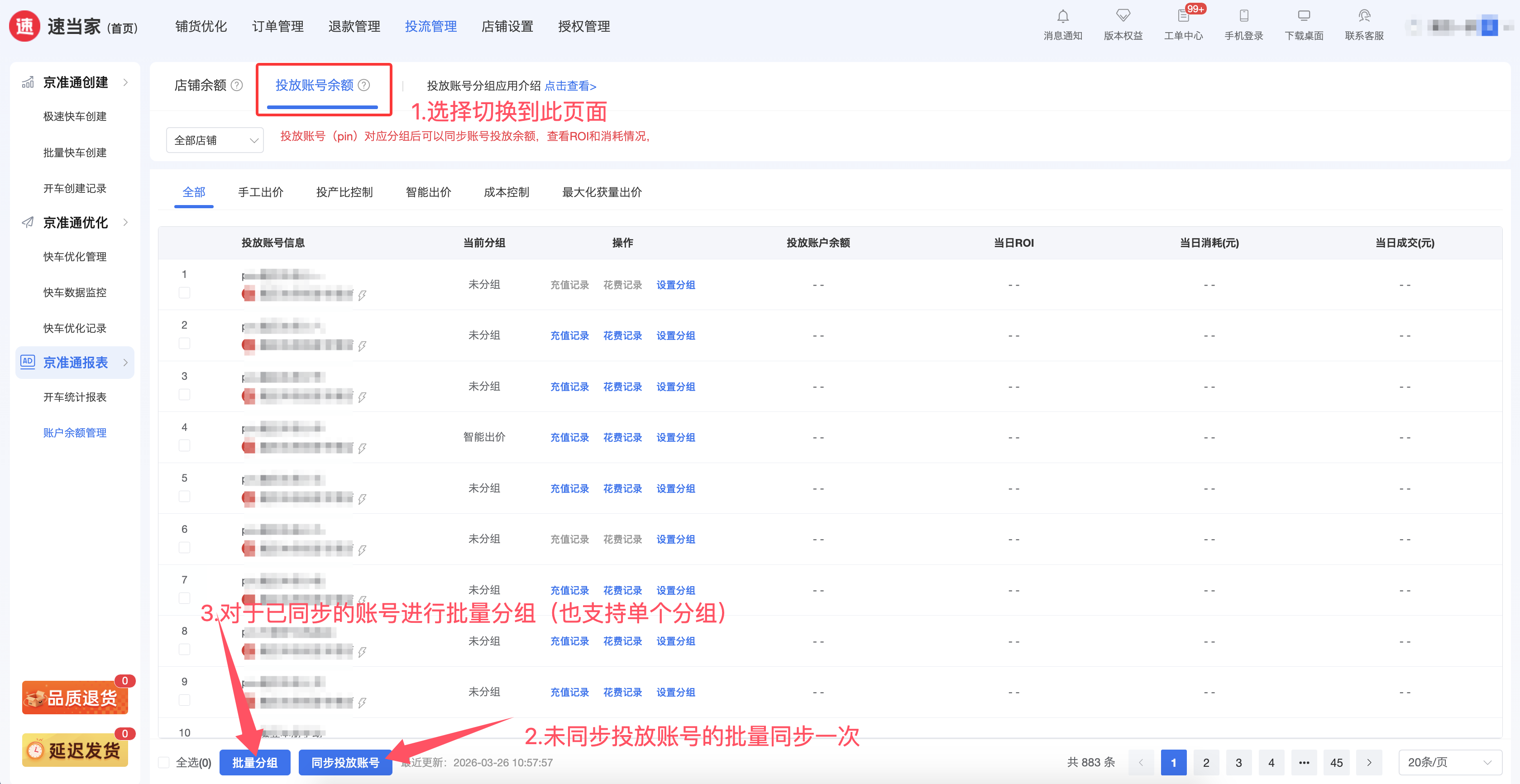Click the 下载桌面 monitor icon
The height and width of the screenshot is (784, 1520).
coord(1304,16)
